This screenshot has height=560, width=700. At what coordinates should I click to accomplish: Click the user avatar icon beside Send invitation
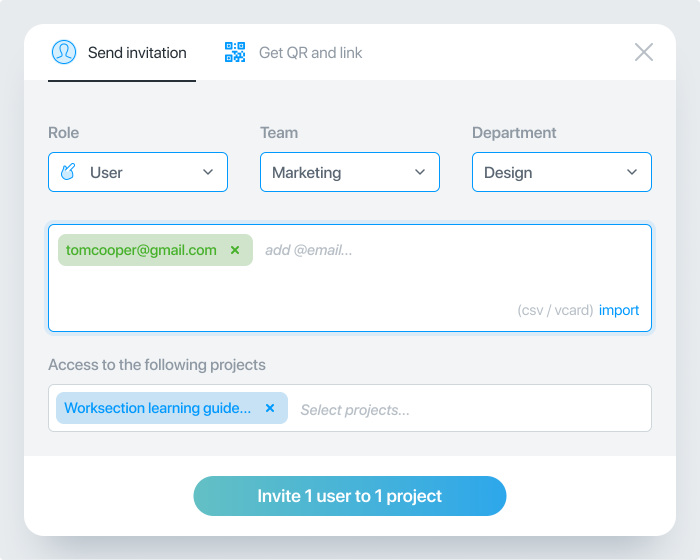tap(64, 52)
